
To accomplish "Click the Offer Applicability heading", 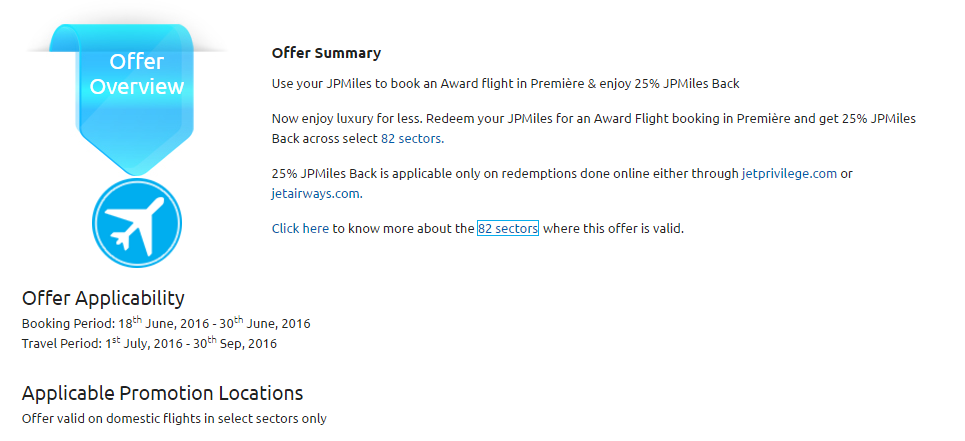I will coord(103,298).
